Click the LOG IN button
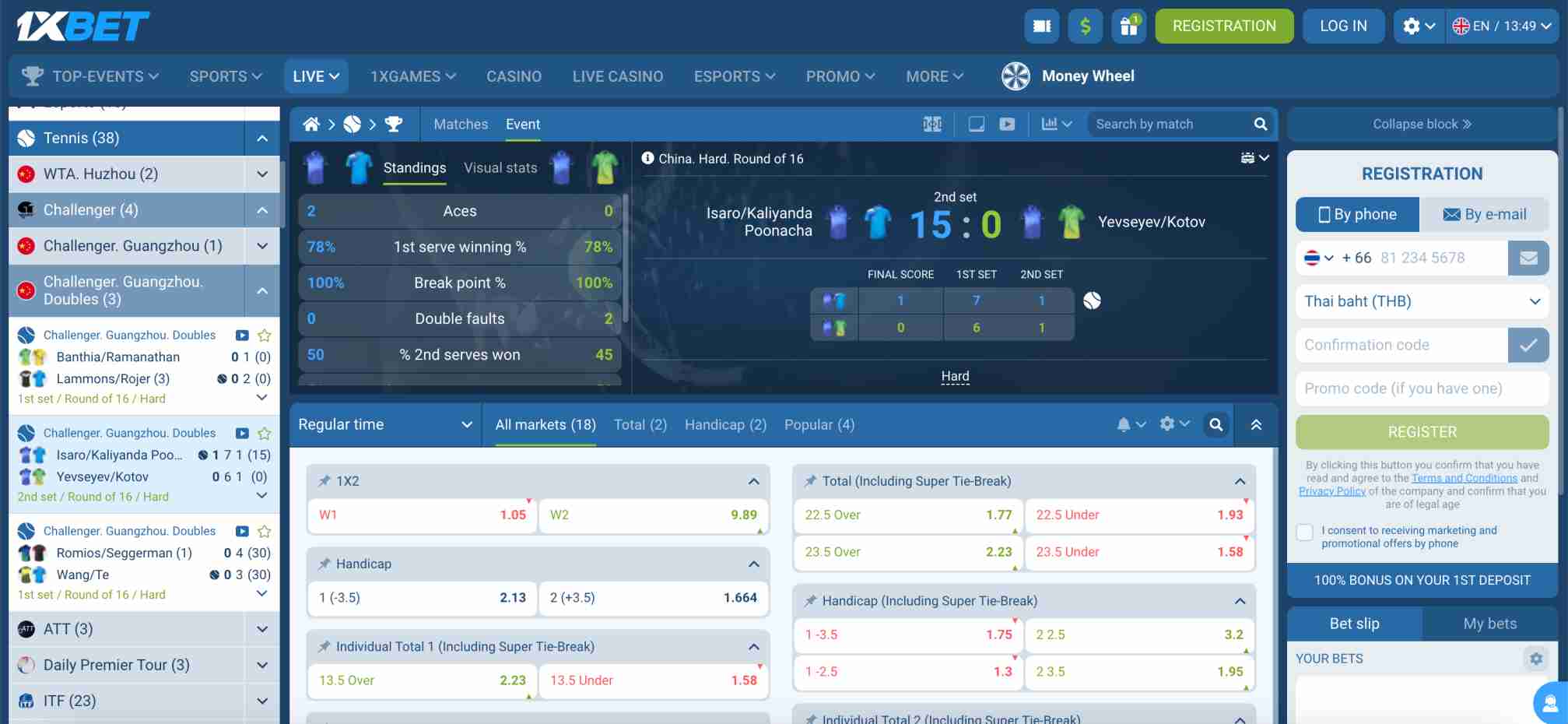The height and width of the screenshot is (724, 1568). point(1343,26)
